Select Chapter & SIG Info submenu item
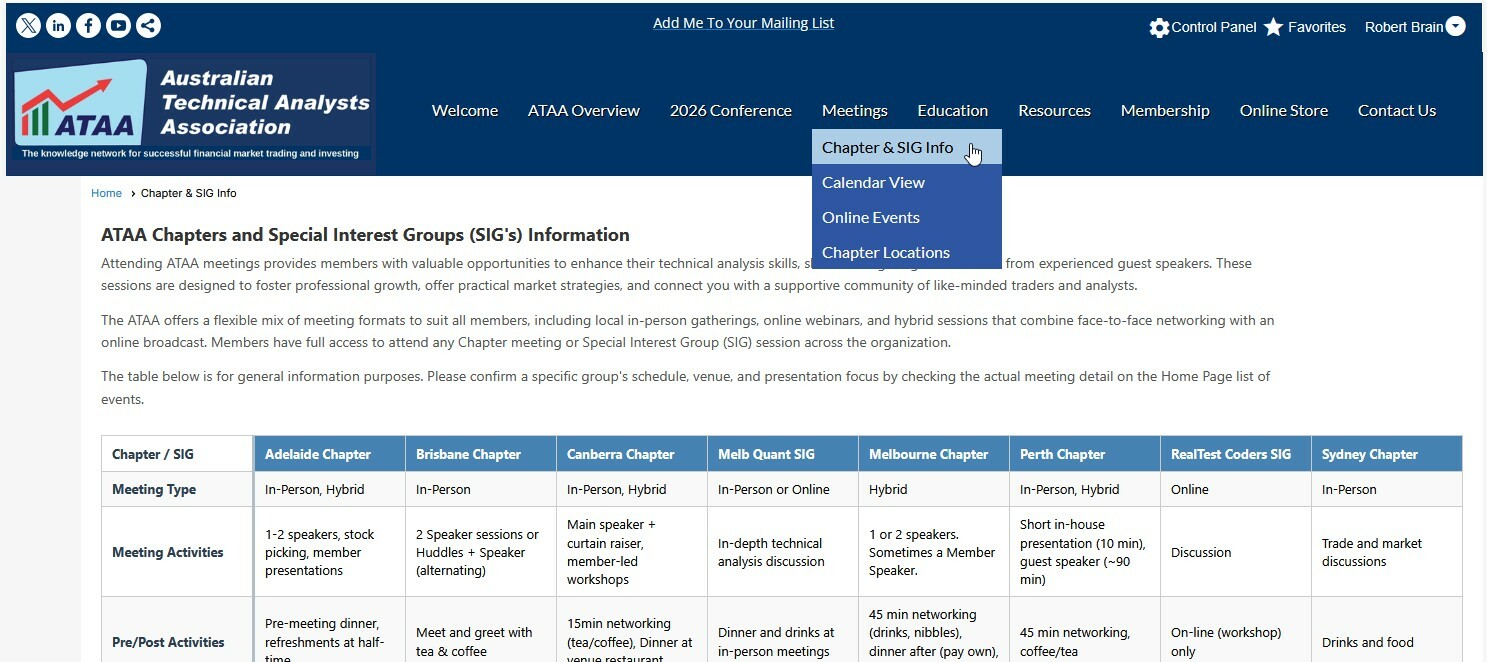The image size is (1487, 662). 906,147
